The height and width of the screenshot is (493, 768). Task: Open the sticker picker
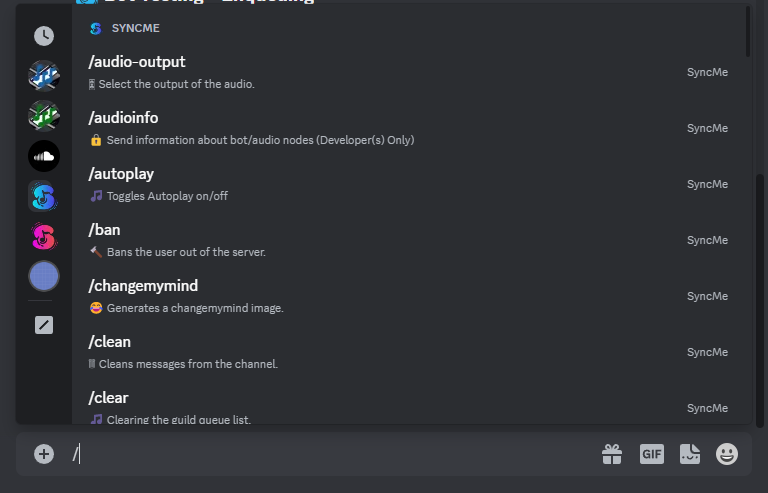(x=690, y=454)
